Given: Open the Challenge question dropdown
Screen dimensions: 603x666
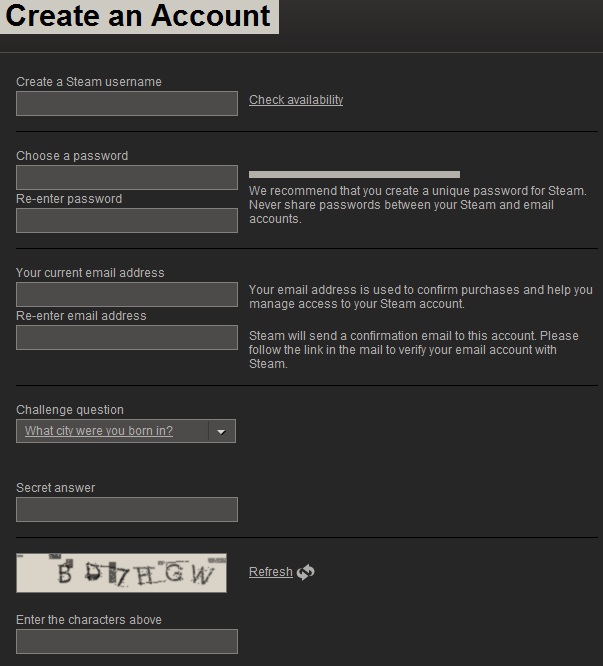Looking at the screenshot, I should click(x=126, y=431).
